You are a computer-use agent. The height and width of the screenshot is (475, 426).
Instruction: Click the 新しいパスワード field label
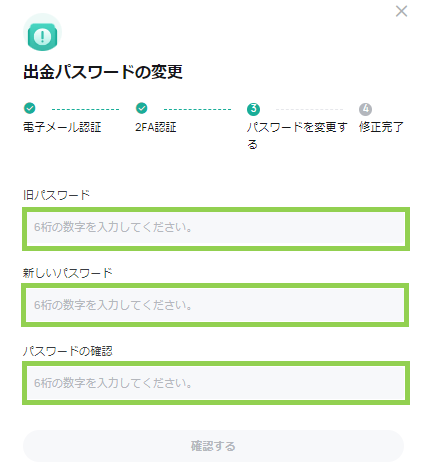[68, 273]
